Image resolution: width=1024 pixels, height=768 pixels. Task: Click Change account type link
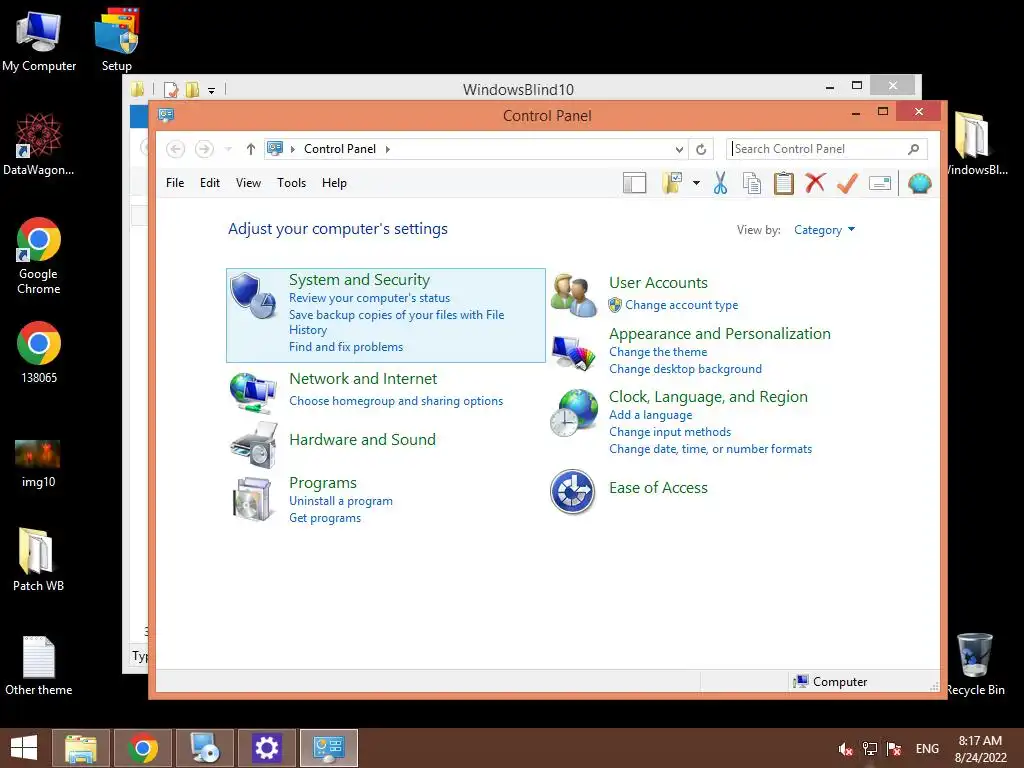tap(682, 305)
